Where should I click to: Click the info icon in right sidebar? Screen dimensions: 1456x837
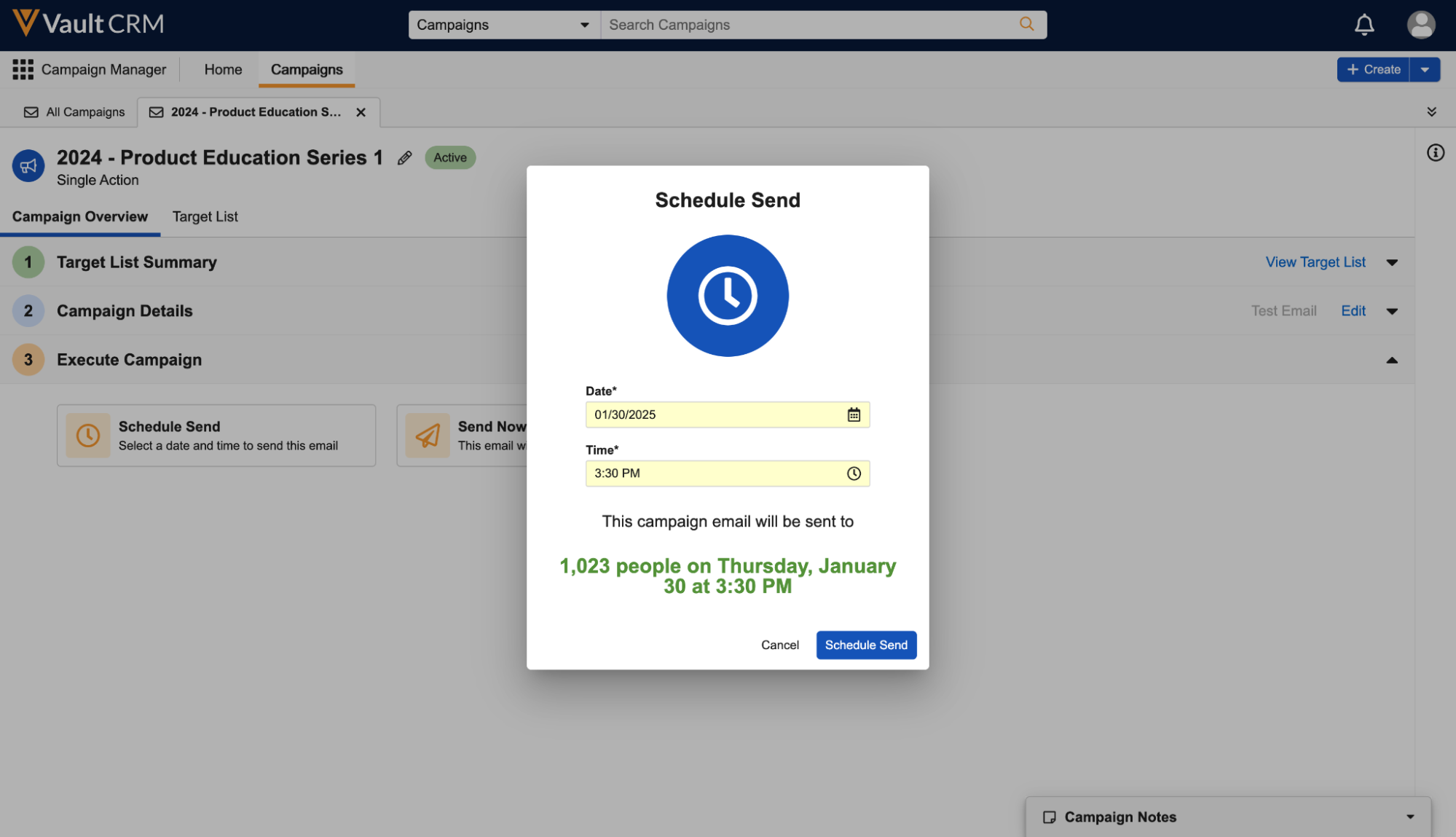[1435, 153]
